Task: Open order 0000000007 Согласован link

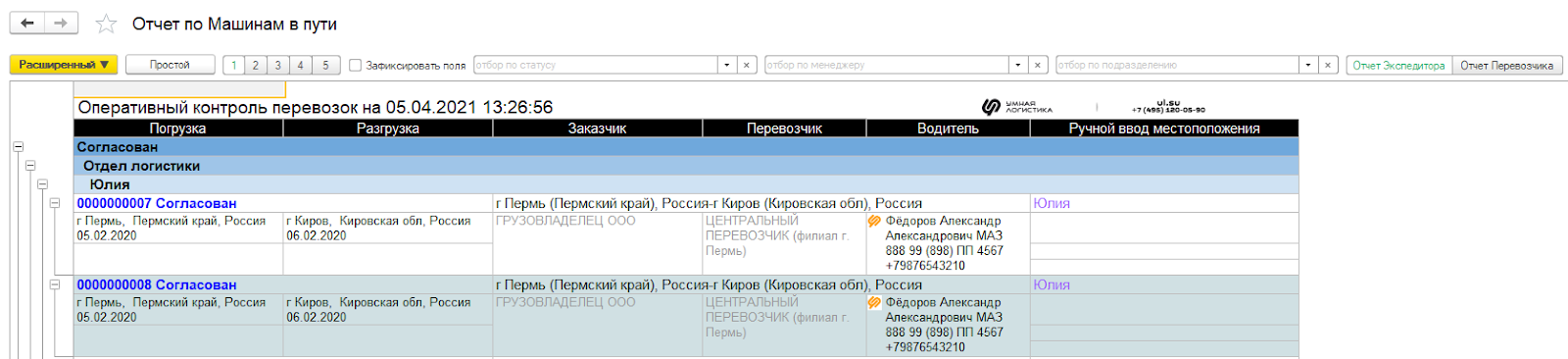Action: pos(157,203)
